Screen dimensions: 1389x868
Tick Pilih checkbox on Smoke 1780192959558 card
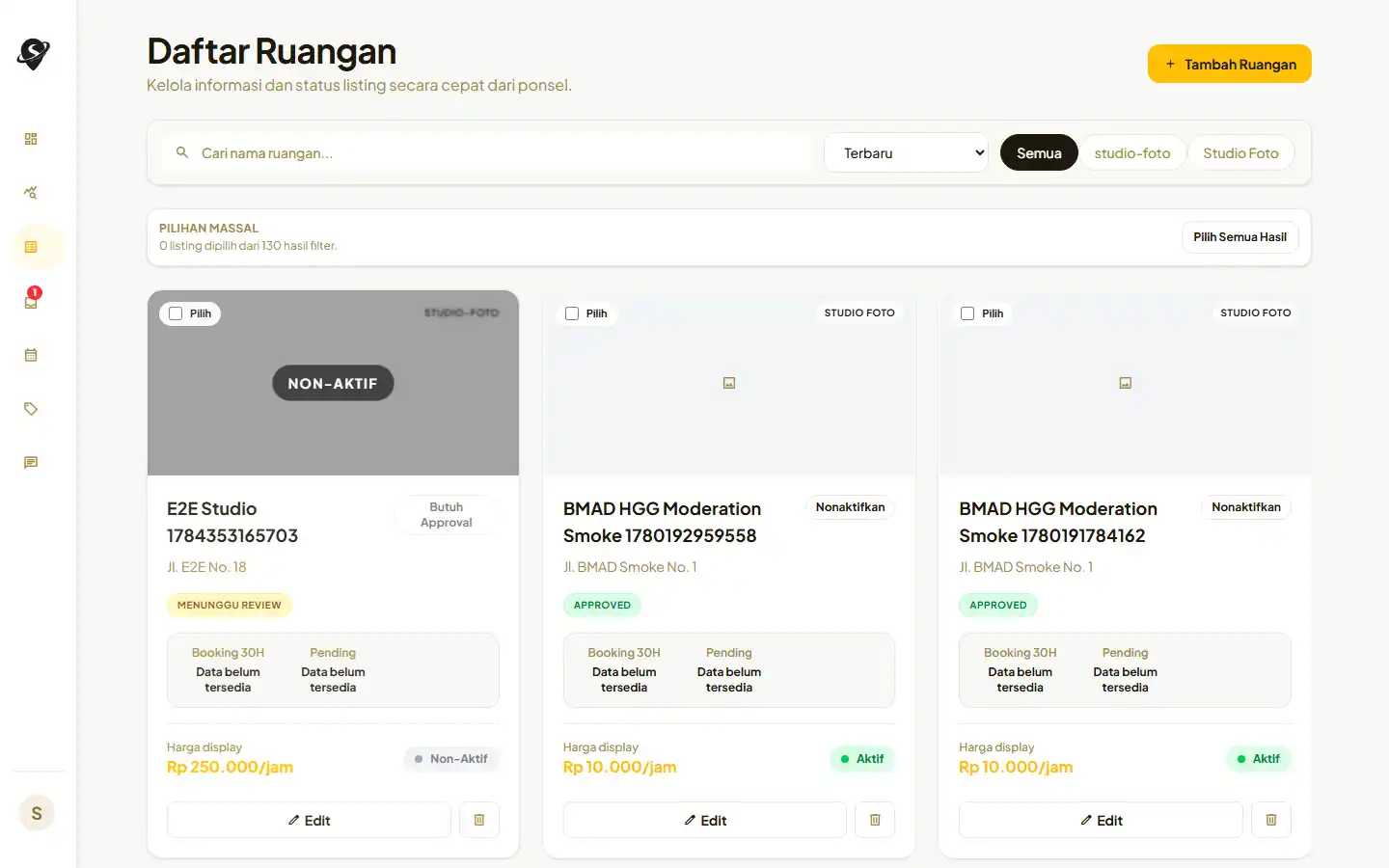572,313
